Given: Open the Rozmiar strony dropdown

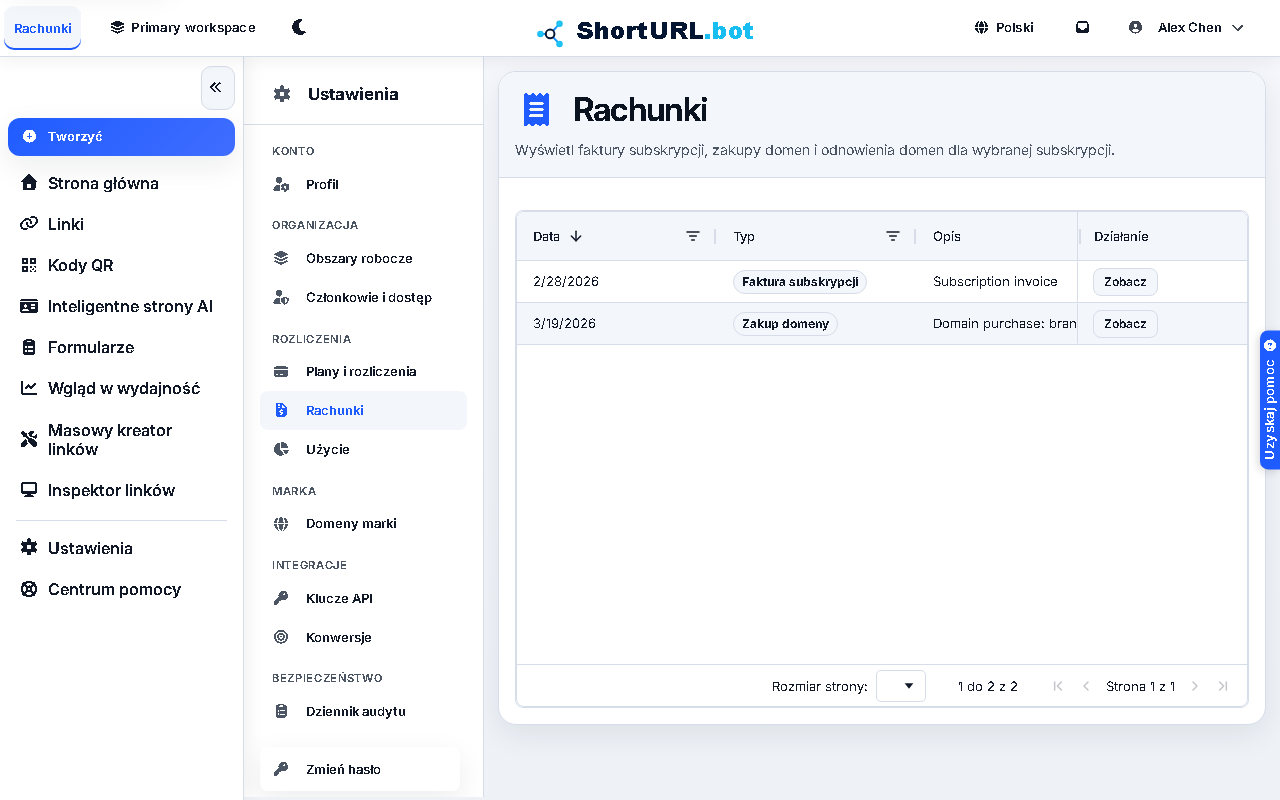Looking at the screenshot, I should tap(901, 686).
